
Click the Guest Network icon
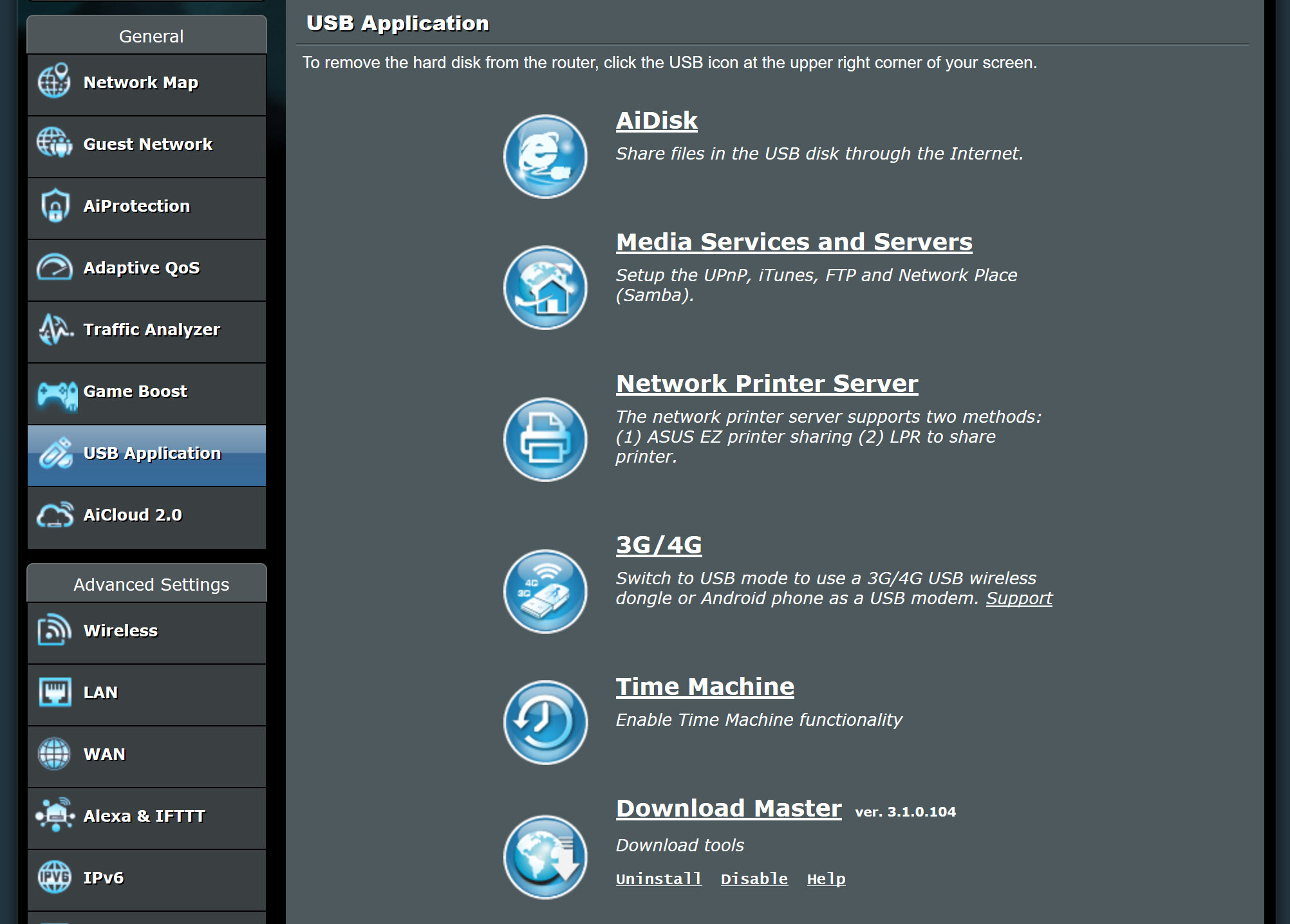pos(54,143)
